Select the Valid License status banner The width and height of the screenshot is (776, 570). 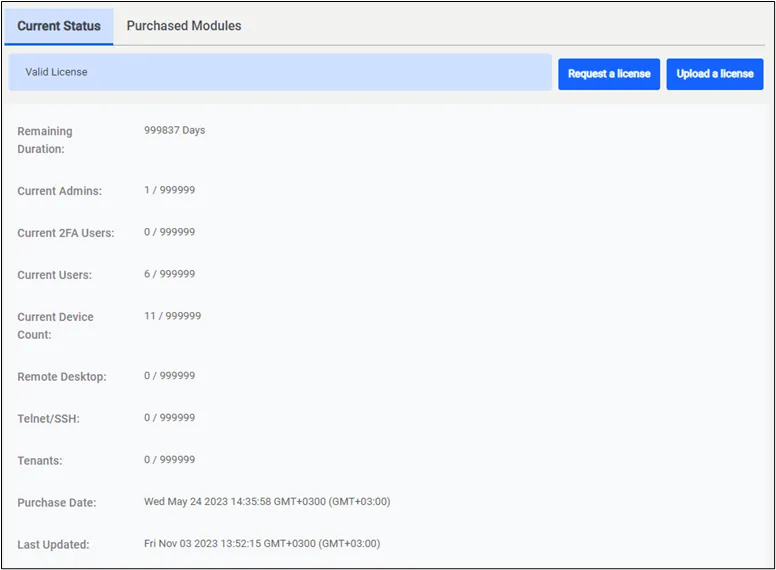click(280, 72)
